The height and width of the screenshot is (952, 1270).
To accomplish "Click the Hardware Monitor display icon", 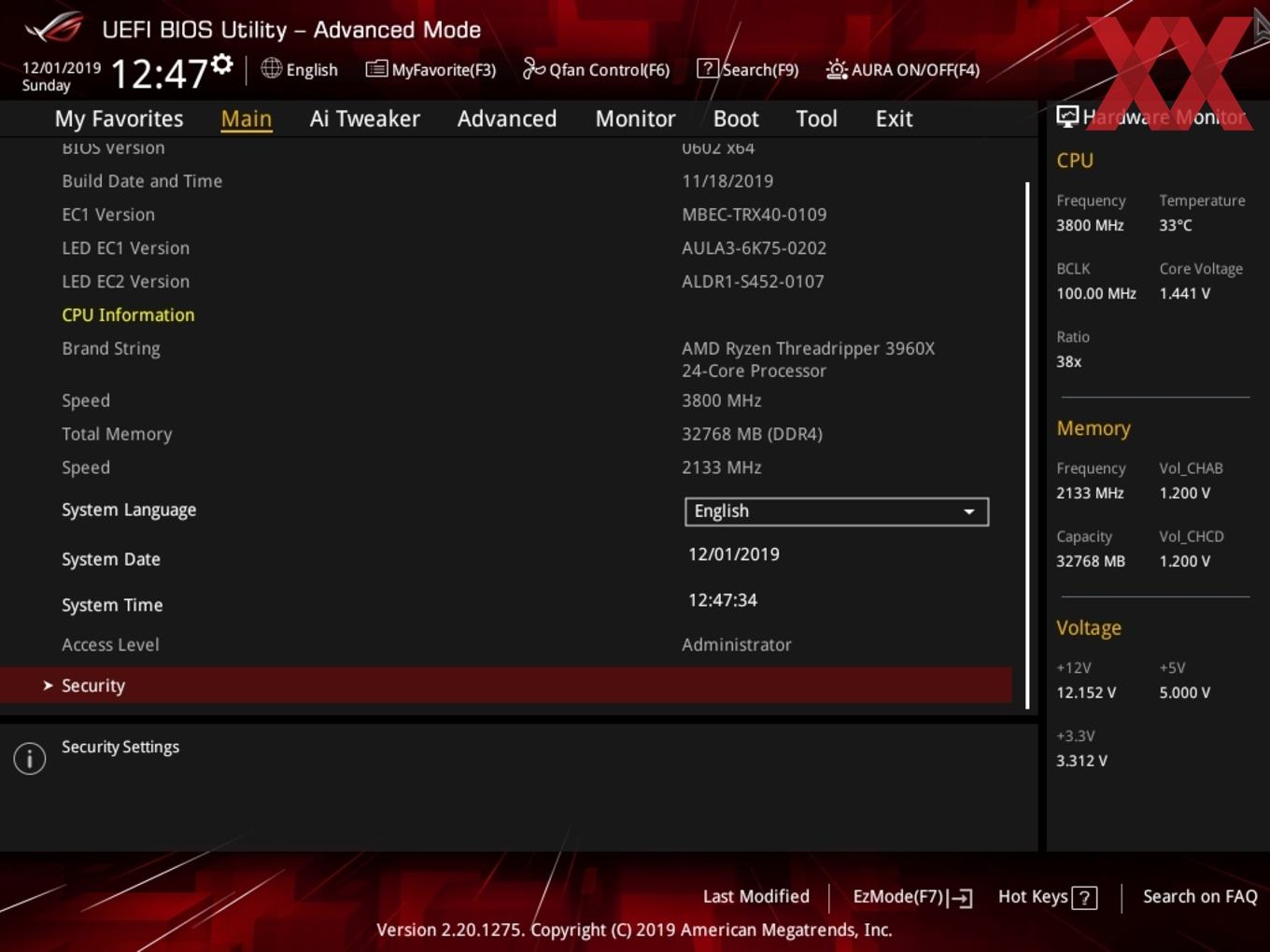I will pos(1067,116).
